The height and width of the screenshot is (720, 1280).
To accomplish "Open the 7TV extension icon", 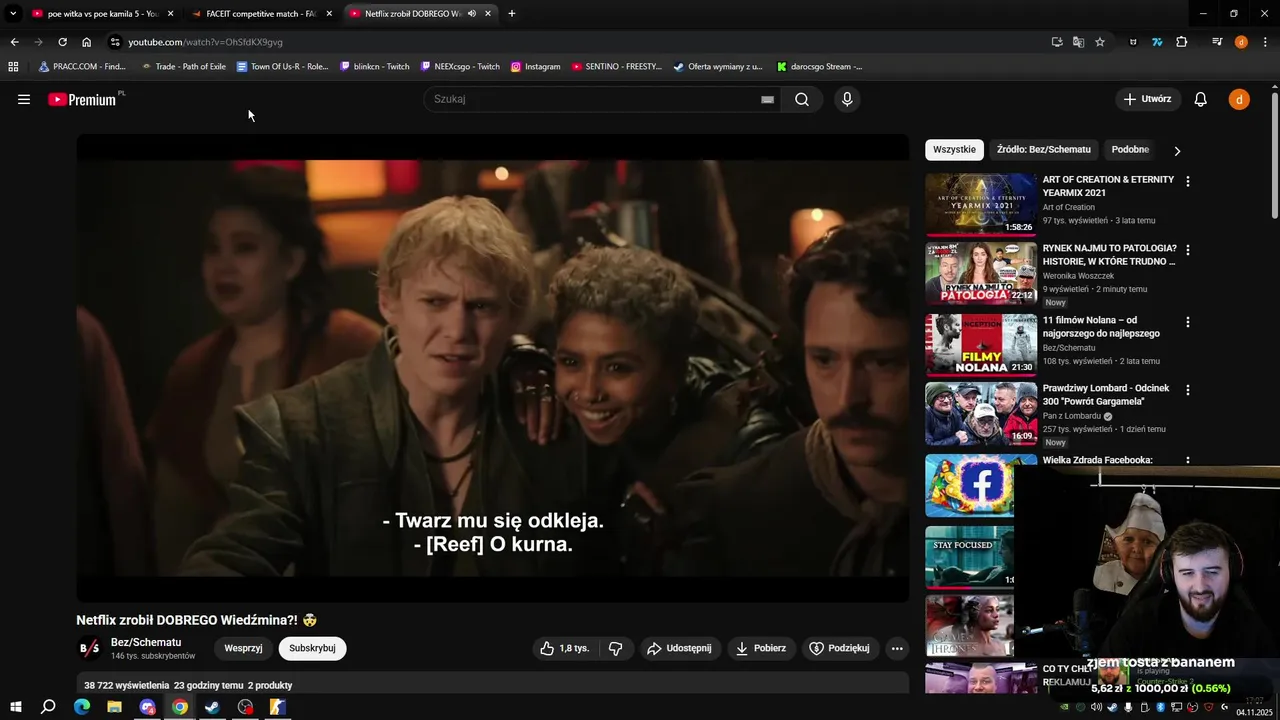I will (1157, 42).
